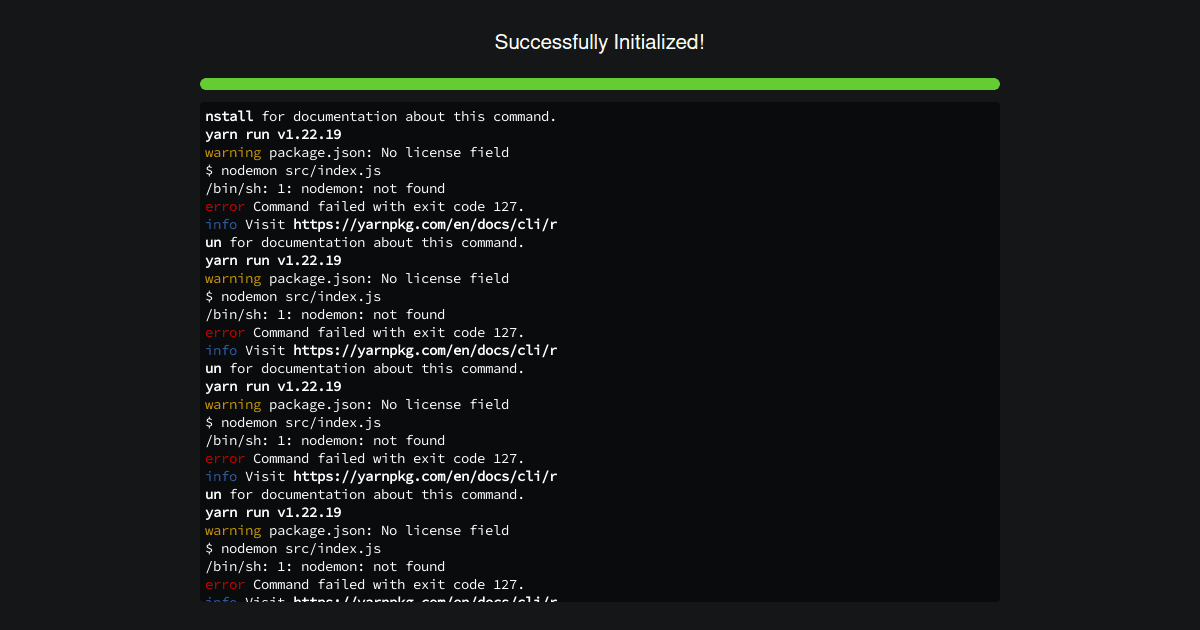1200x630 pixels.
Task: Click the second "un for documentation" line
Action: [365, 369]
